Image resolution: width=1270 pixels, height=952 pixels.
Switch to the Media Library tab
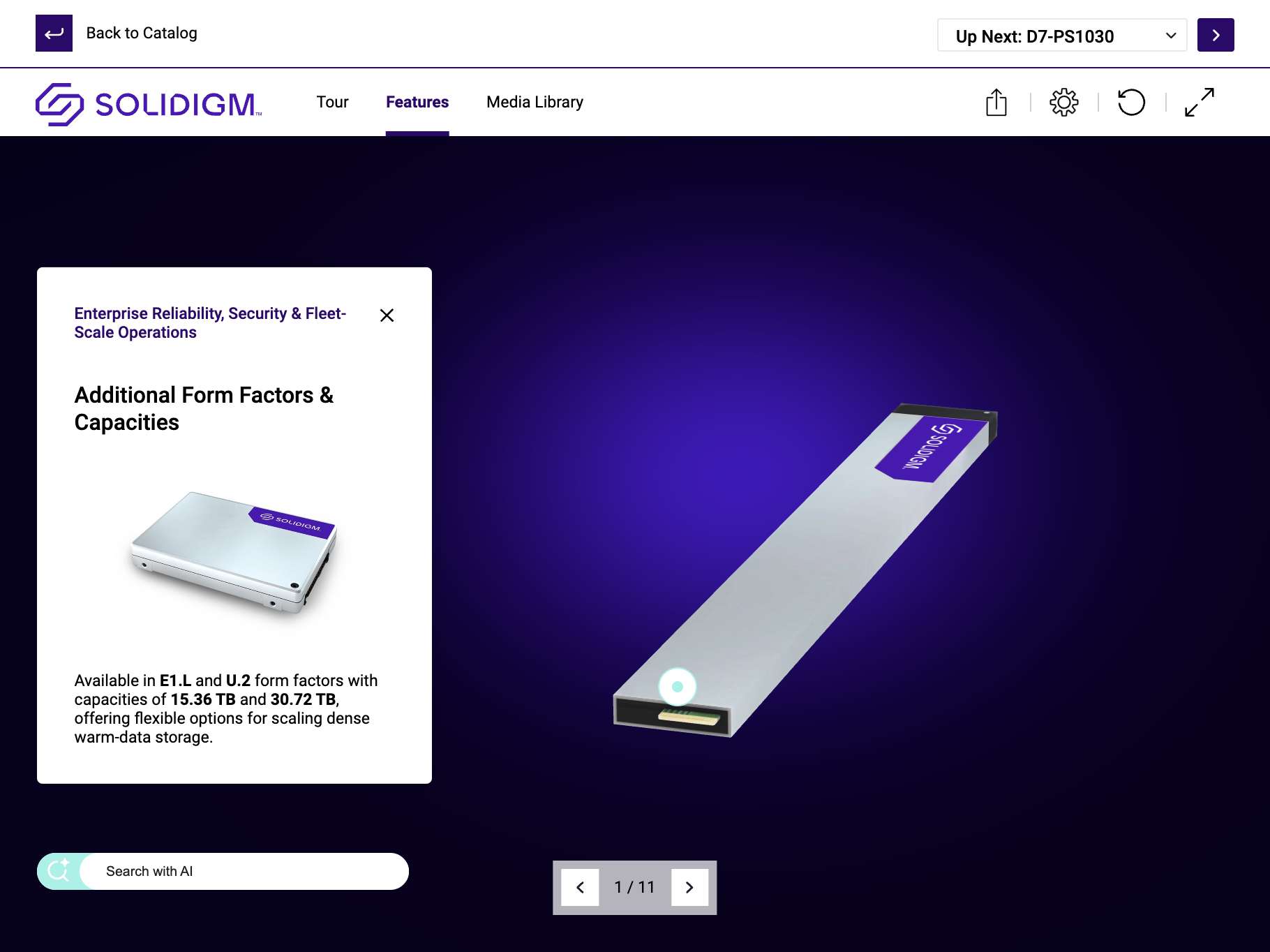[535, 102]
